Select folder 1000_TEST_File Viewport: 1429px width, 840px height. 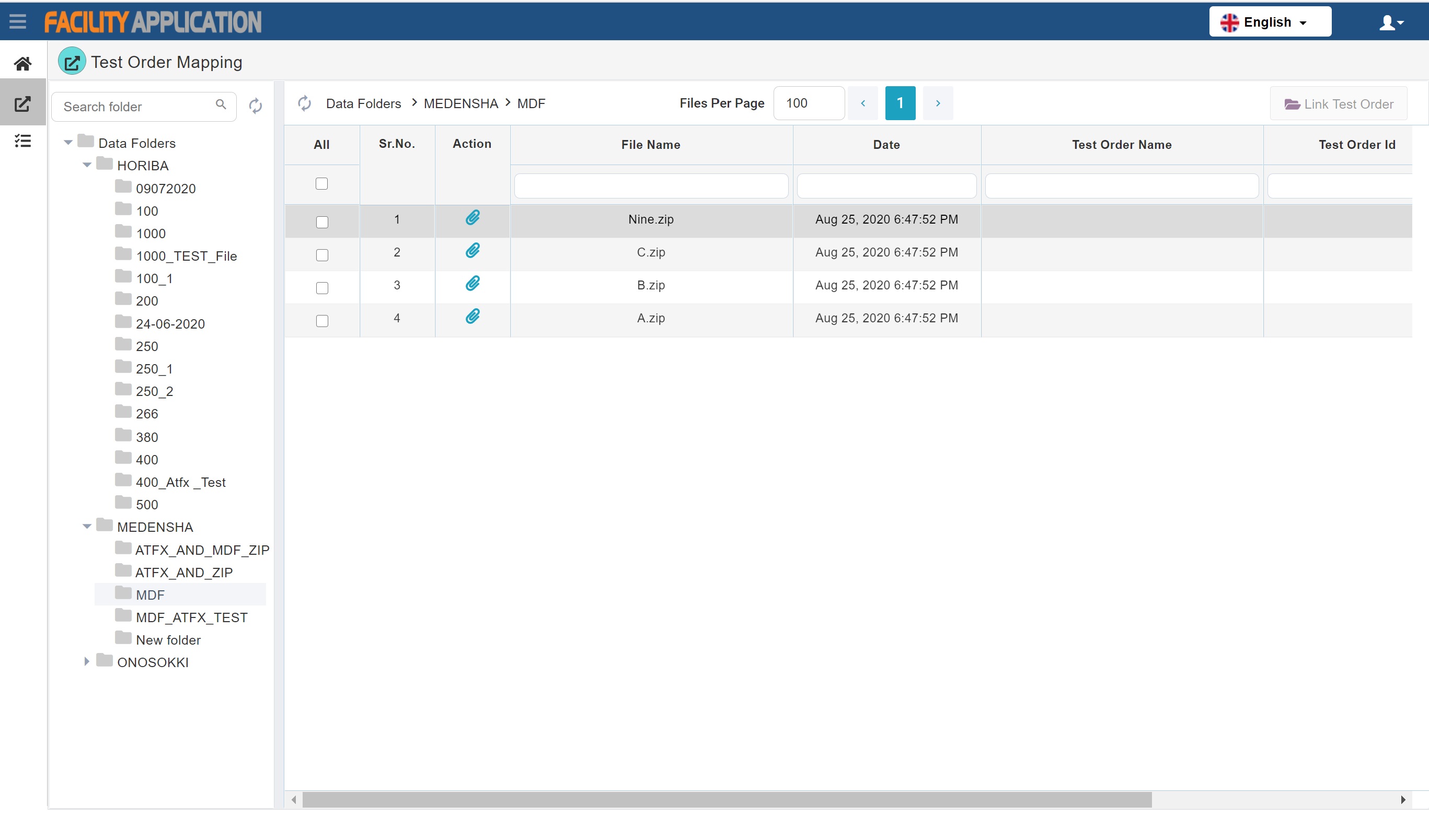pos(186,255)
